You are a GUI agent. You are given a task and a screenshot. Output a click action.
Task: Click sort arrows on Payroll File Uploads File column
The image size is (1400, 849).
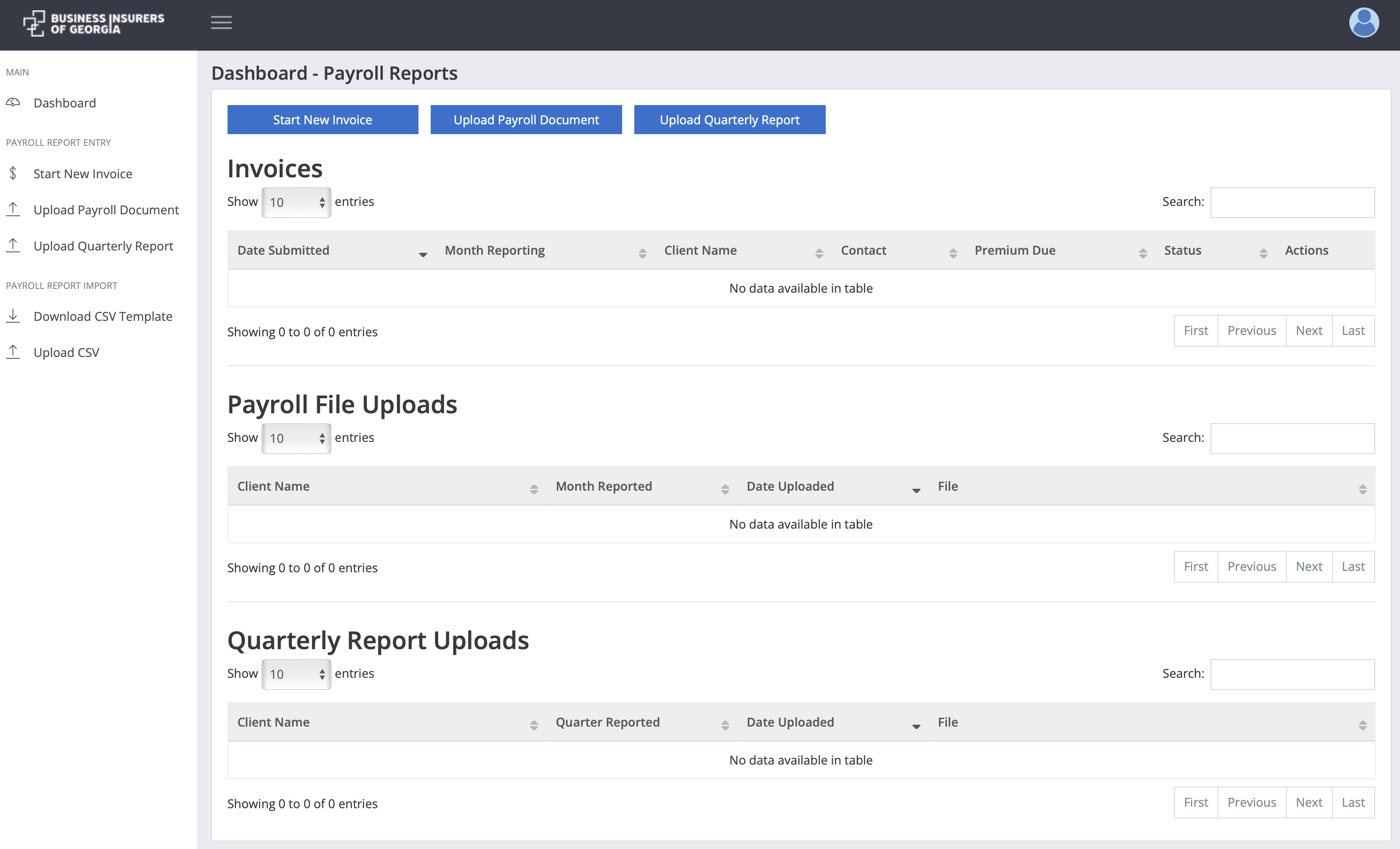point(1362,490)
